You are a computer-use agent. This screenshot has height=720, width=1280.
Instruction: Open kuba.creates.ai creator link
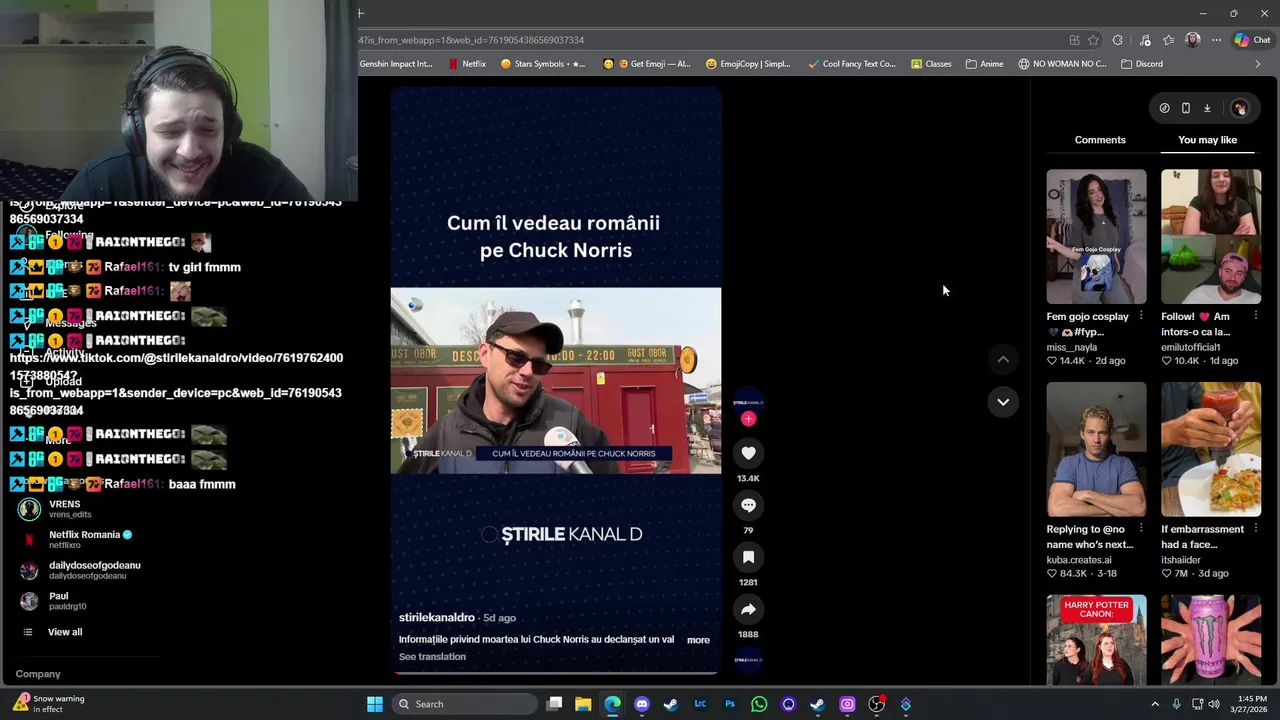1079,560
